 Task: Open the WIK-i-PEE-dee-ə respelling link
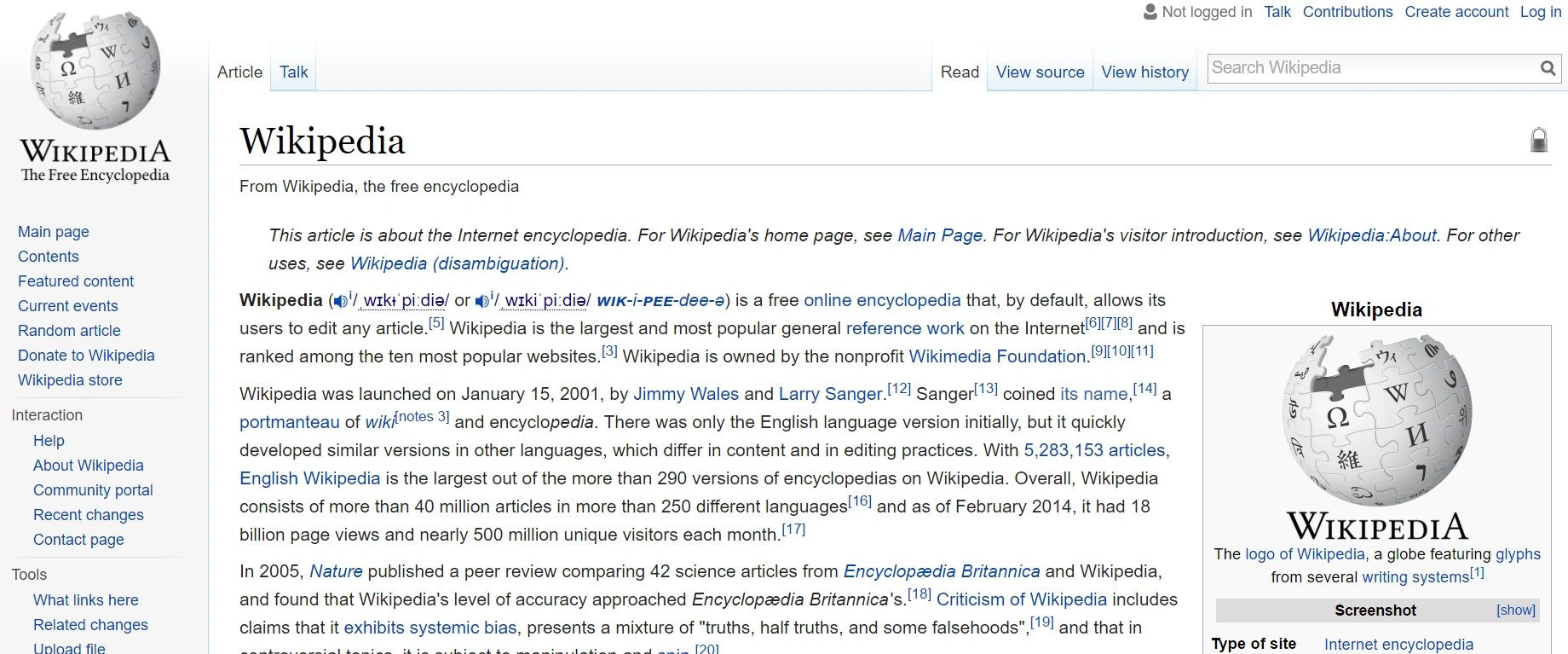660,300
